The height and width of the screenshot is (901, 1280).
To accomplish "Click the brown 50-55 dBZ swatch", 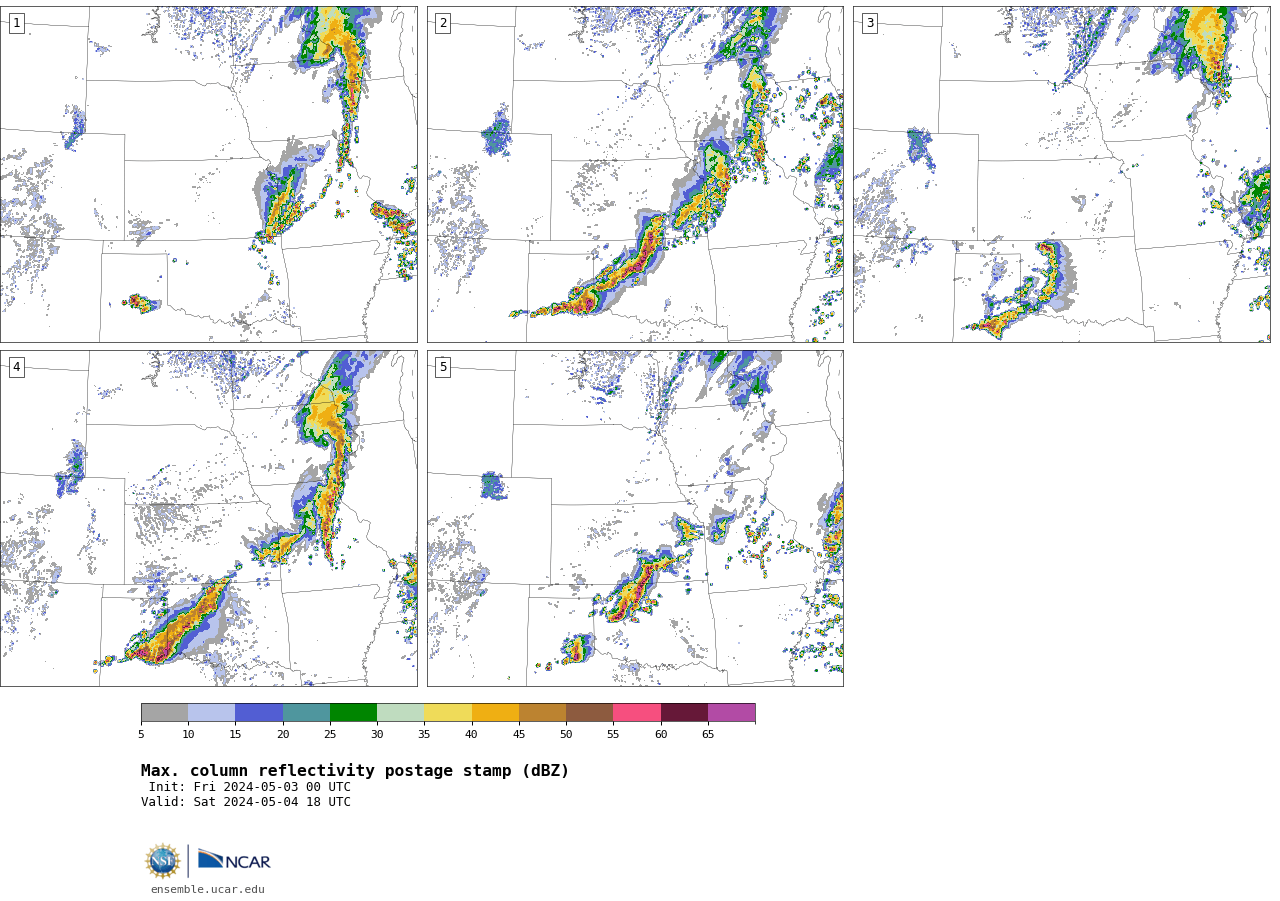I will click(589, 712).
